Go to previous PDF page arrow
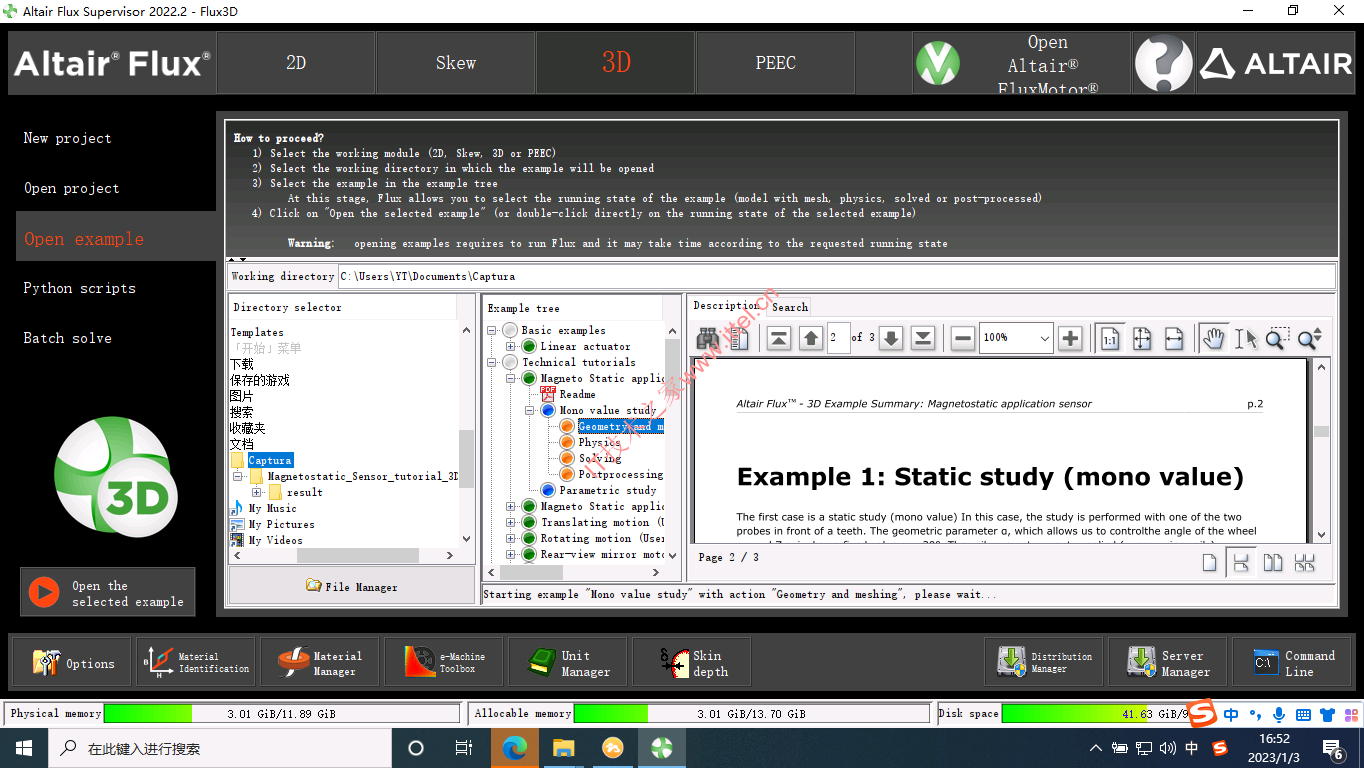The width and height of the screenshot is (1364, 768). pyautogui.click(x=811, y=338)
